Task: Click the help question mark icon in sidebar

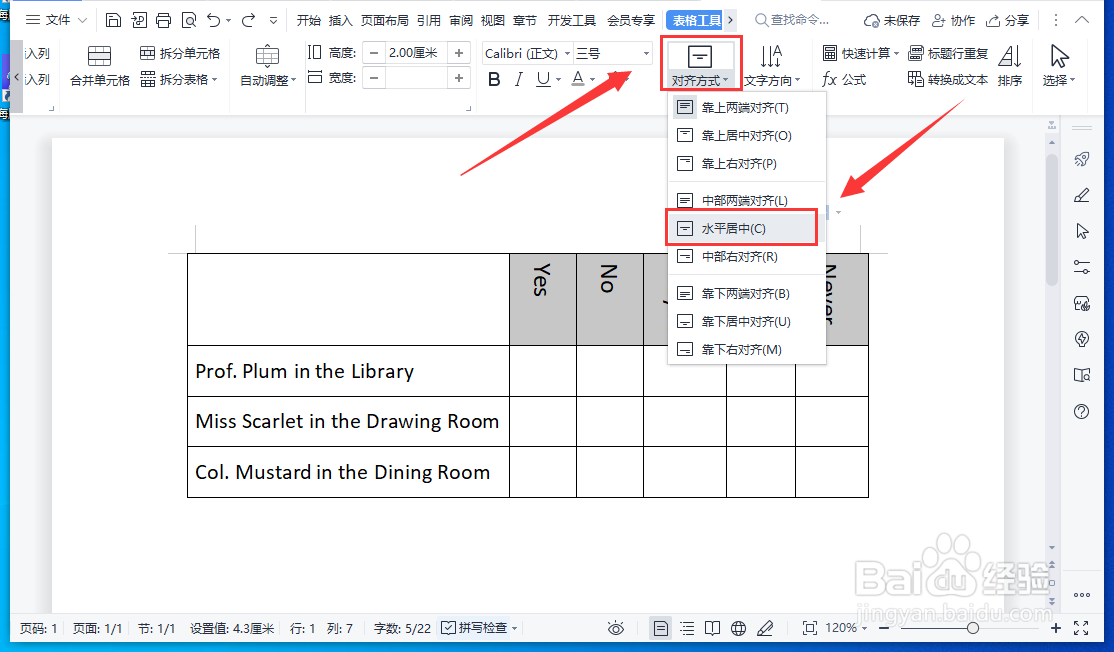Action: [x=1081, y=411]
